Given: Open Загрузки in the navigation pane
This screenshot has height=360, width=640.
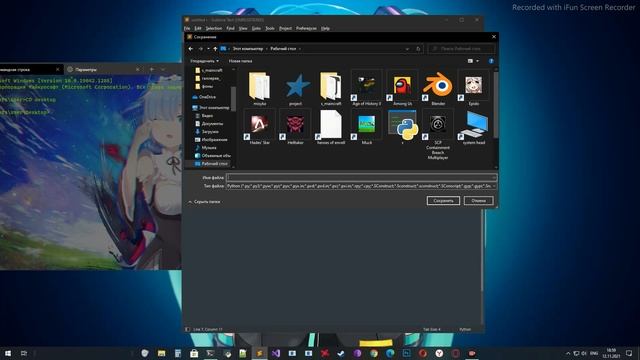Looking at the screenshot, I should point(209,131).
